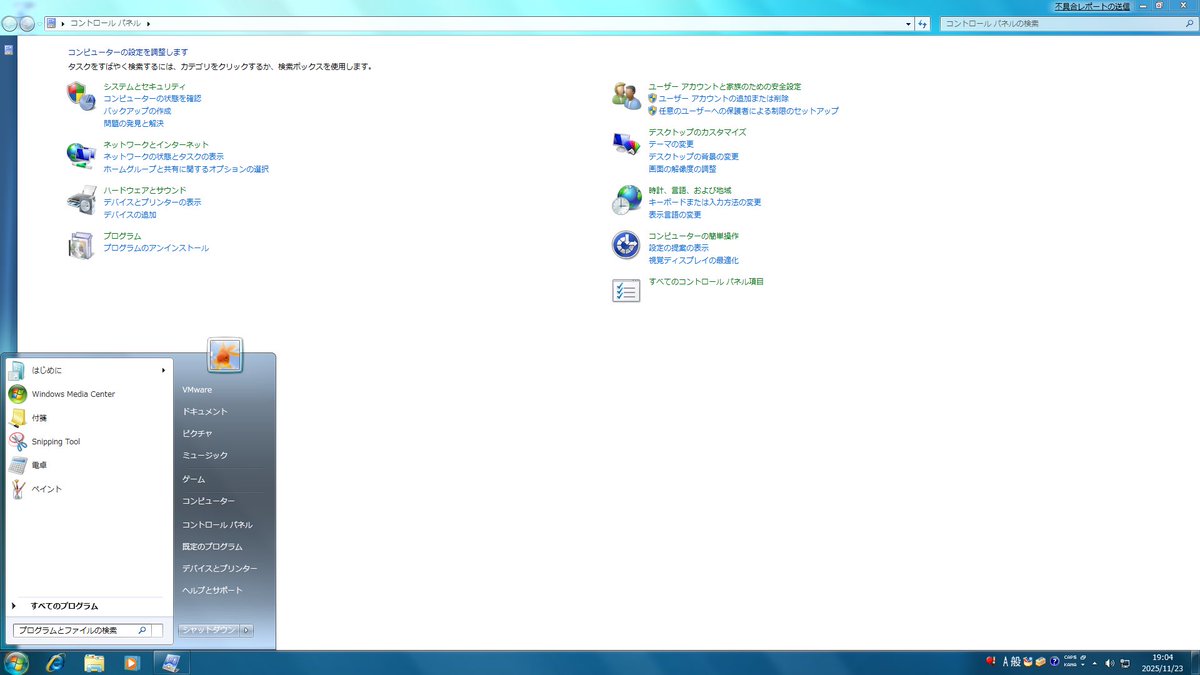Launch Internet Explorer from the taskbar
The height and width of the screenshot is (675, 1200).
point(55,662)
